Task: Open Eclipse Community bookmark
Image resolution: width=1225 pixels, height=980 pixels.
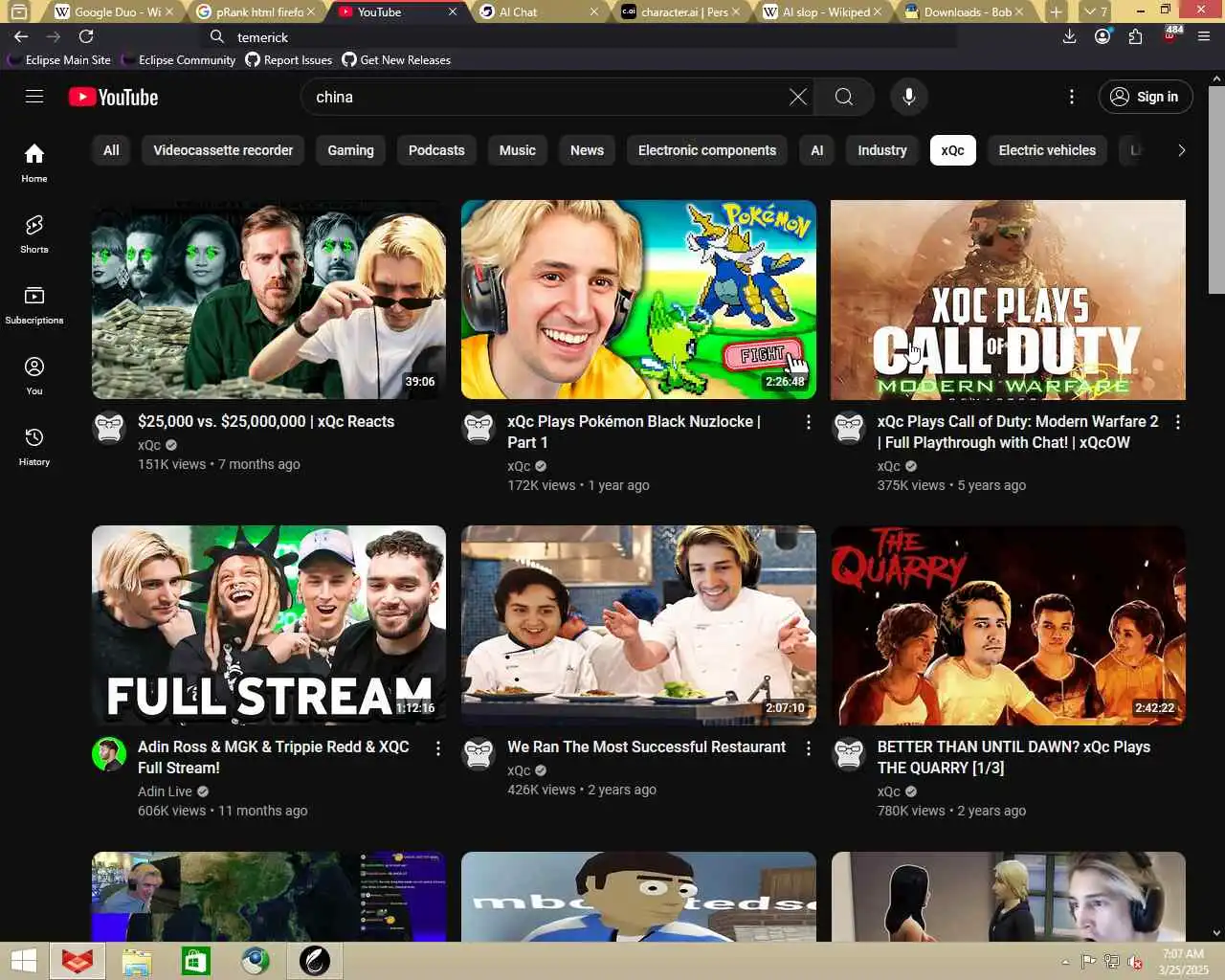Action: [x=178, y=59]
